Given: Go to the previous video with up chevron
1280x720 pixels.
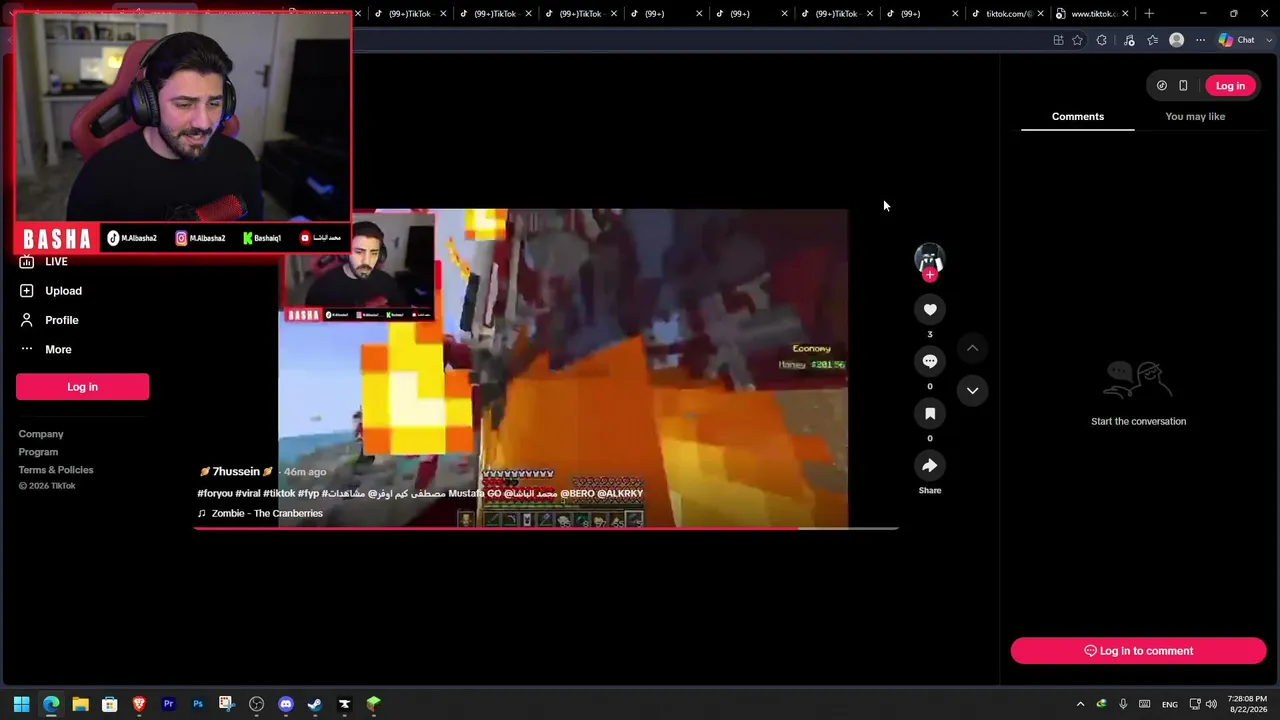Looking at the screenshot, I should 972,348.
